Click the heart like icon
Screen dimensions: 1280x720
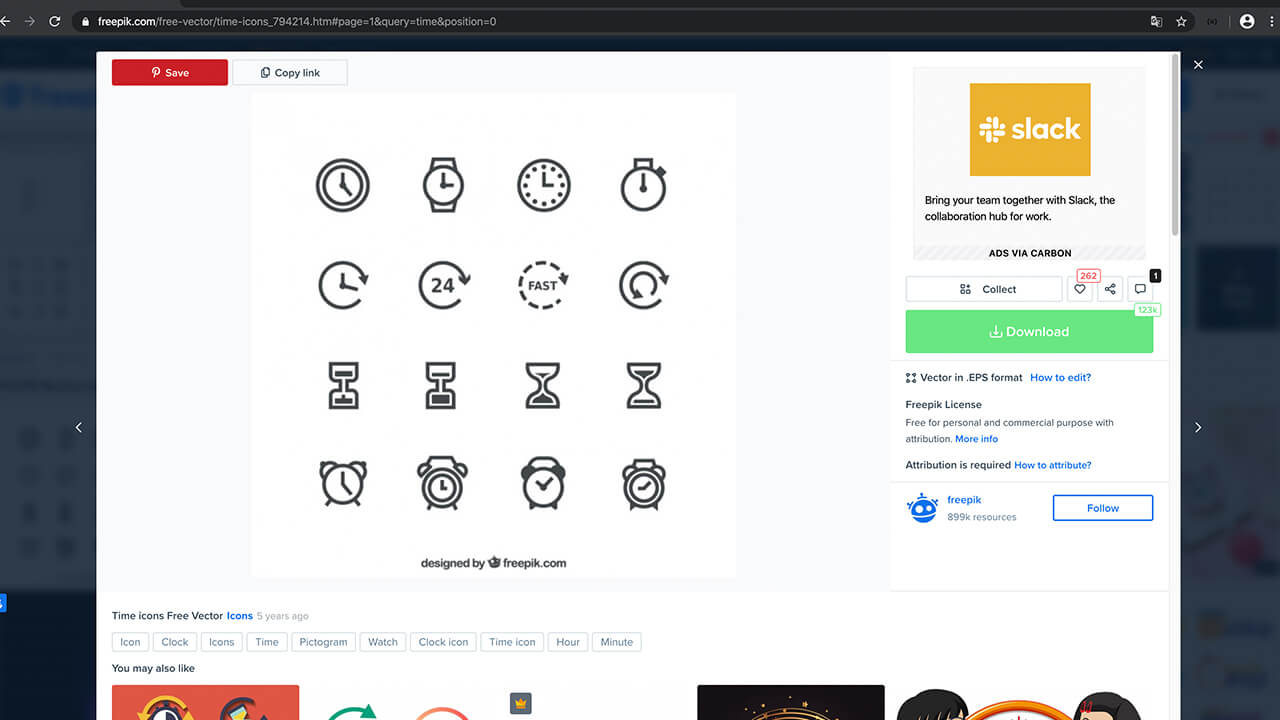click(x=1079, y=289)
